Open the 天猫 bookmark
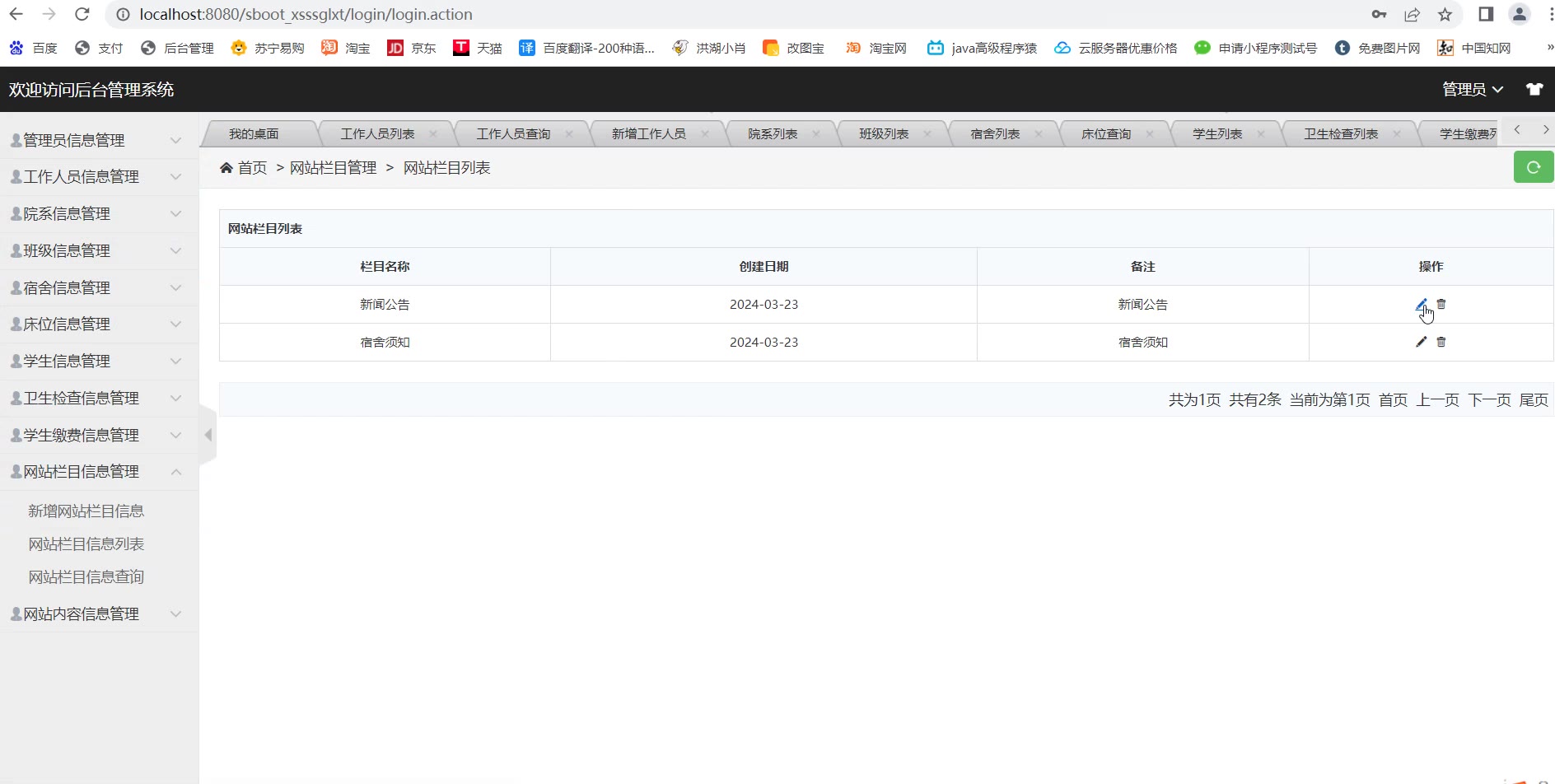Viewport: 1555px width, 784px height. tap(478, 48)
